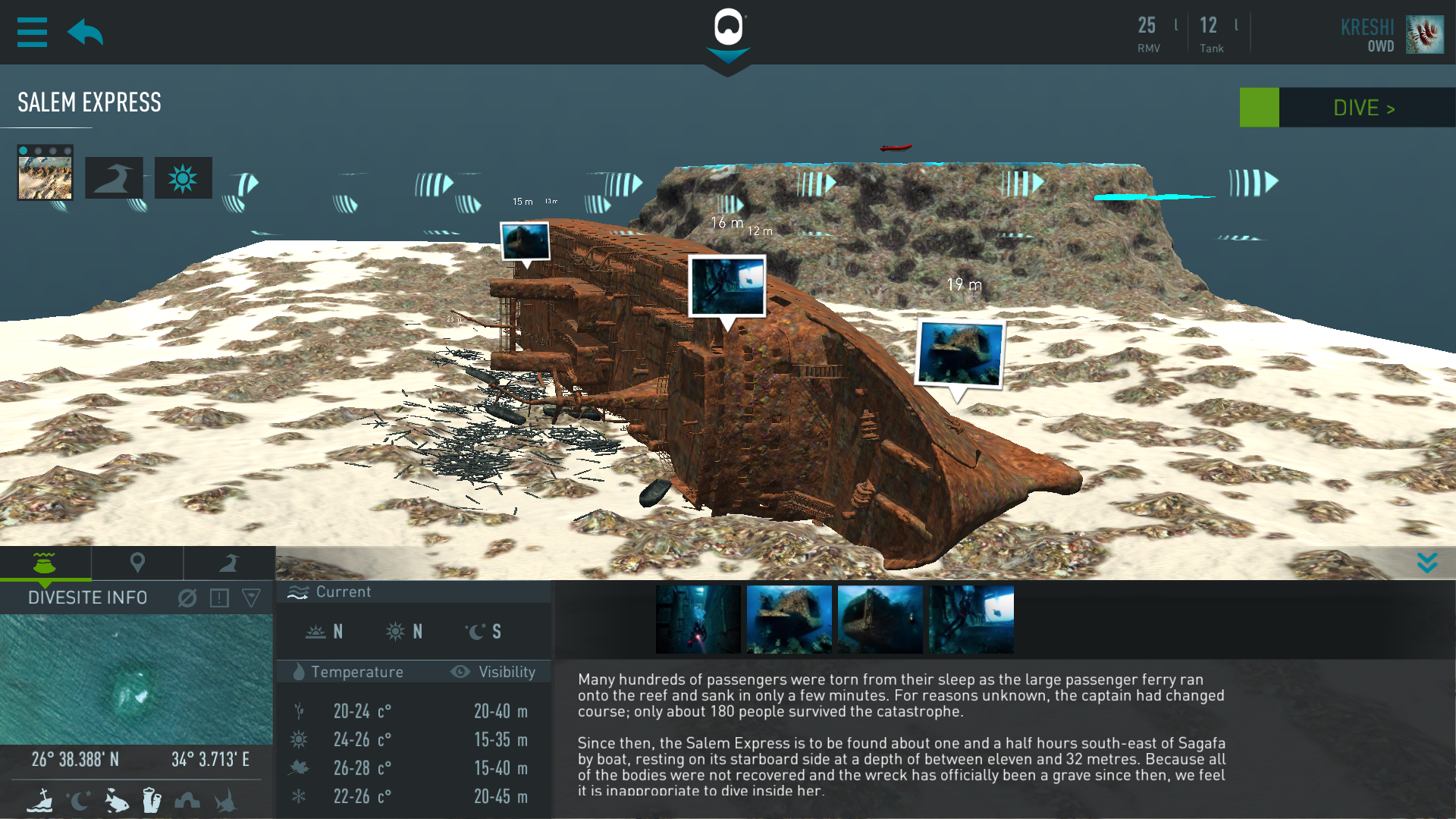Click the coral sponge icon

[152, 800]
